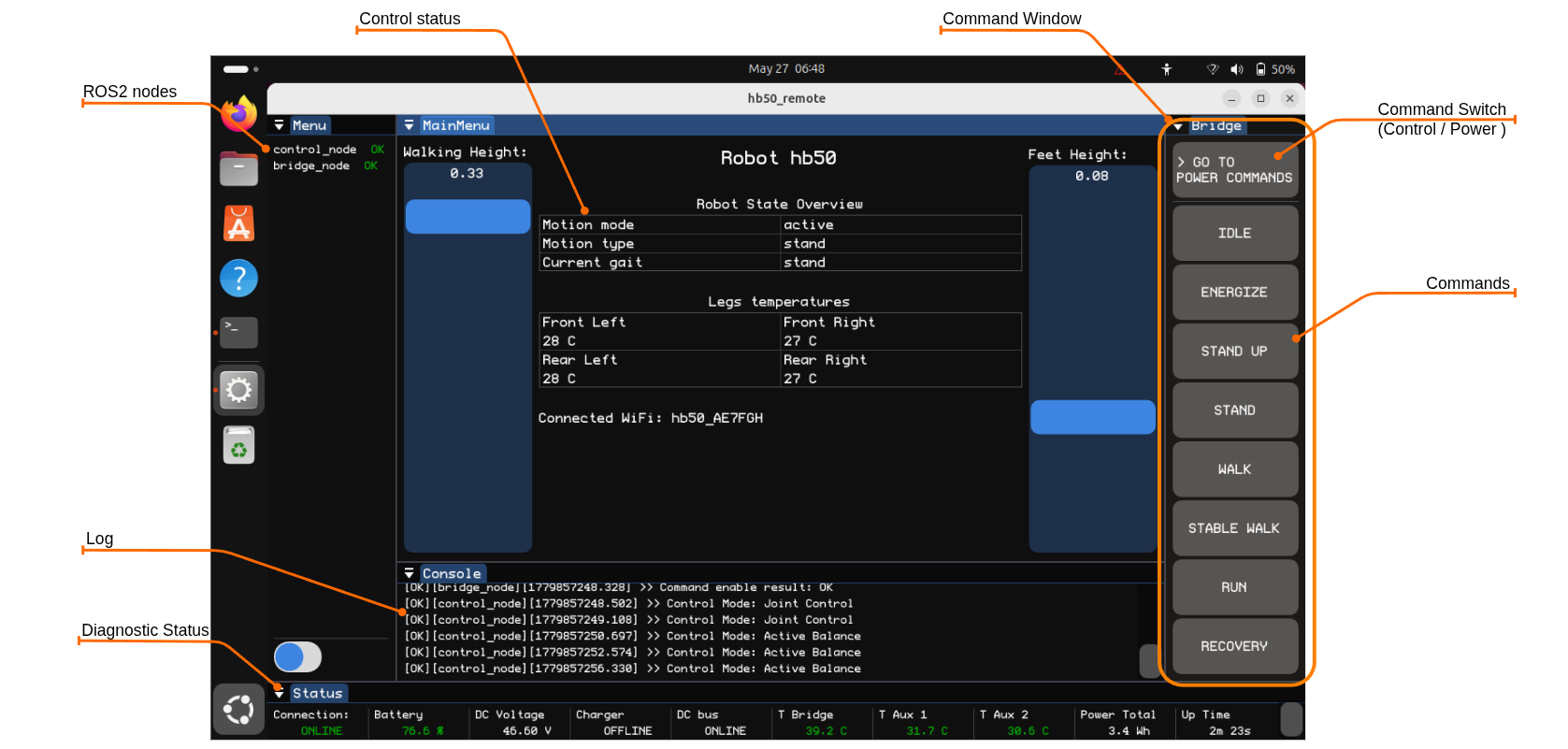Collapse the Status panel header
This screenshot has height=749, width=1568.
pyautogui.click(x=279, y=693)
